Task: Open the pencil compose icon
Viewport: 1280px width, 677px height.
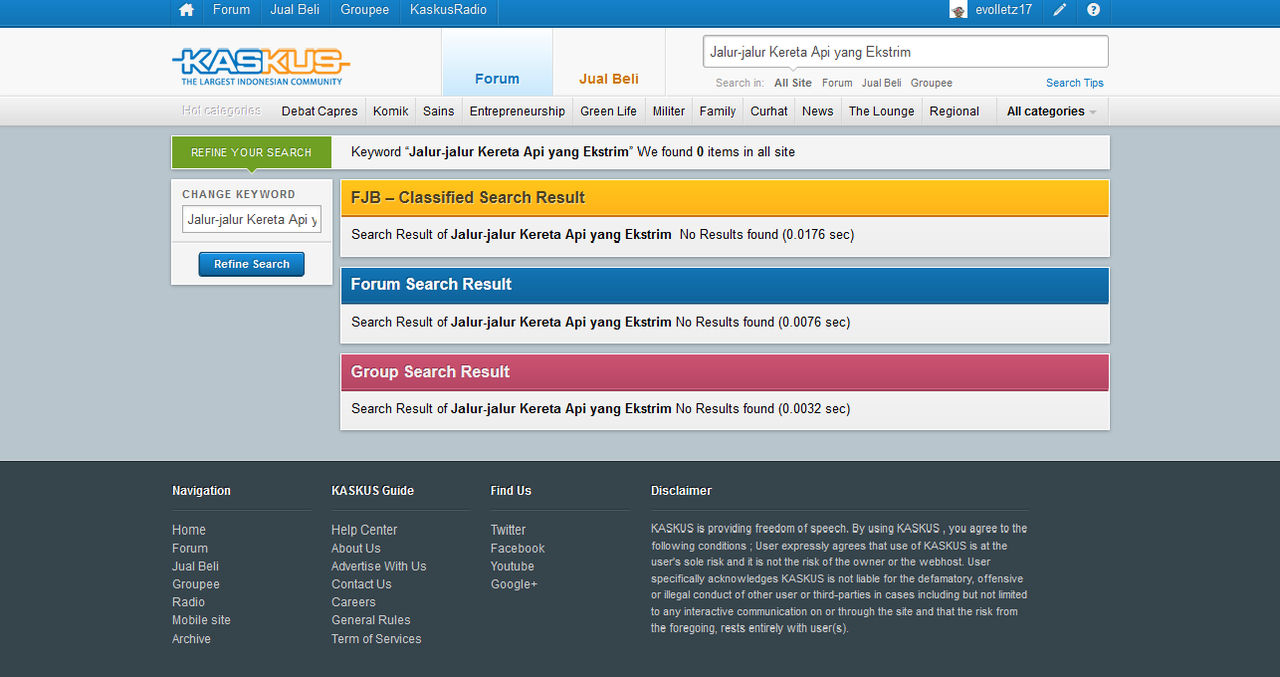Action: (1060, 10)
